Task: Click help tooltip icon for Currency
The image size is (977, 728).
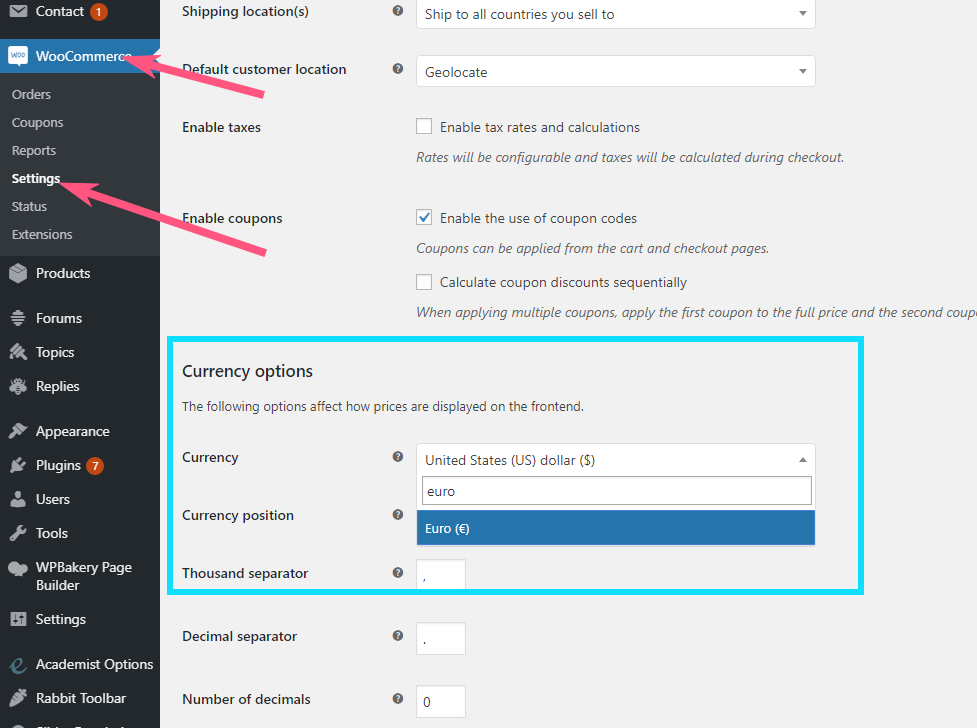Action: [x=398, y=456]
